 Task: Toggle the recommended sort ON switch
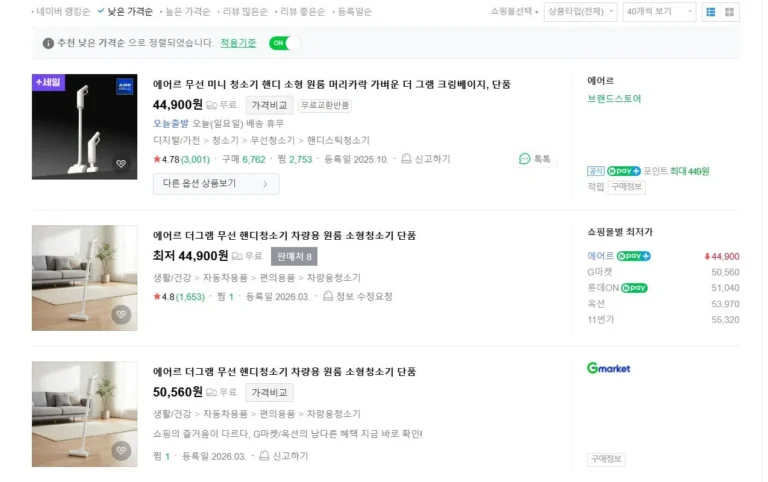(284, 43)
